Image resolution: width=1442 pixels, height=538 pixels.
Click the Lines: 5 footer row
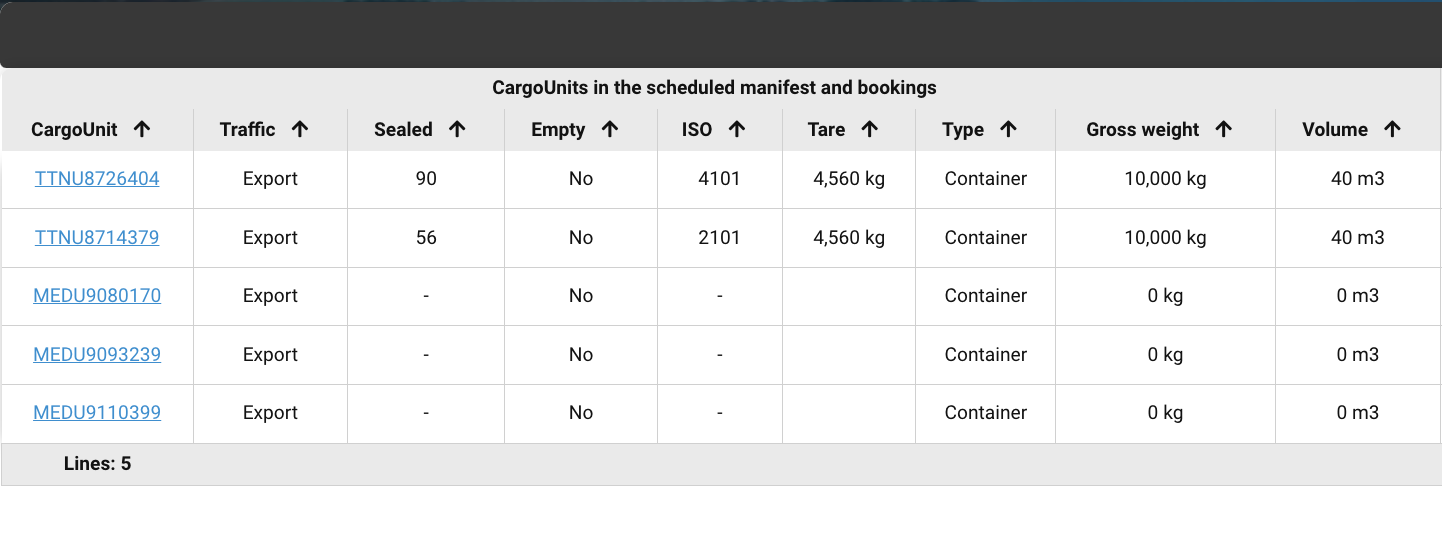coord(98,464)
